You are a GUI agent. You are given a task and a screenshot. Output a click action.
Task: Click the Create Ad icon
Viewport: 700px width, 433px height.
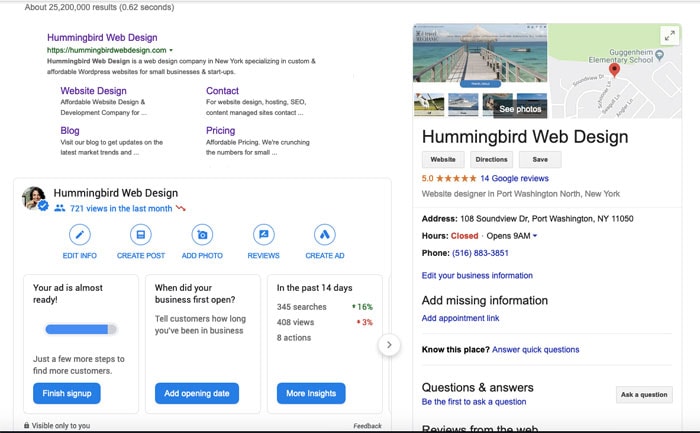pyautogui.click(x=325, y=235)
